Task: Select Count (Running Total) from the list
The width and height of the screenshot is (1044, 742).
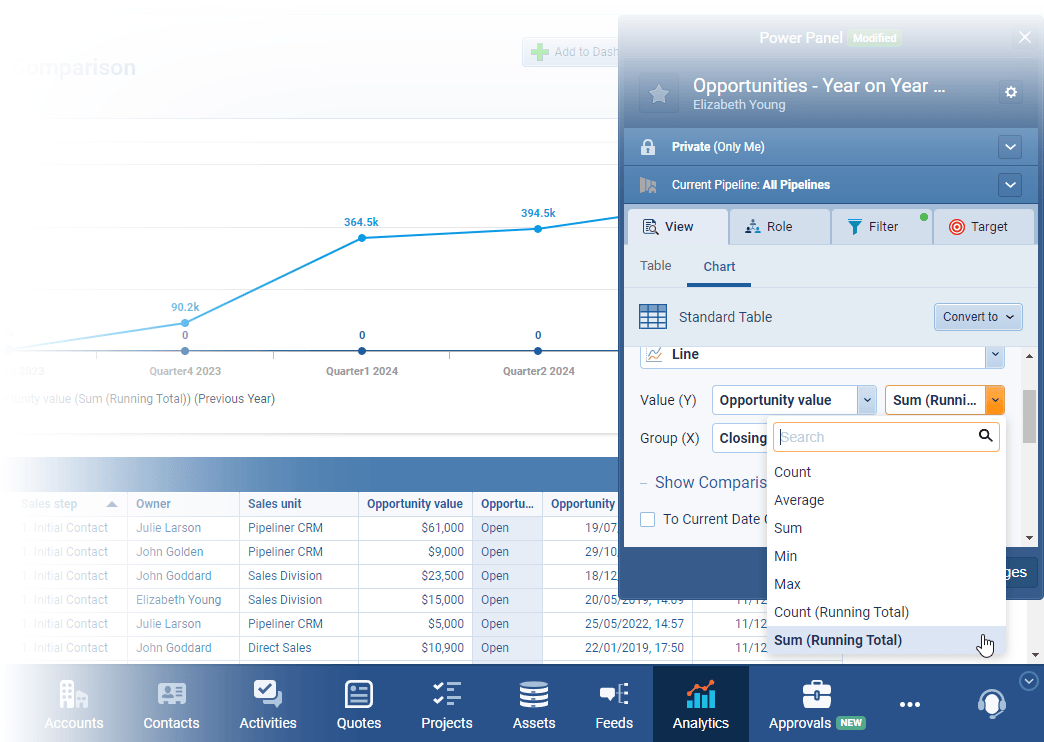Action: point(841,612)
